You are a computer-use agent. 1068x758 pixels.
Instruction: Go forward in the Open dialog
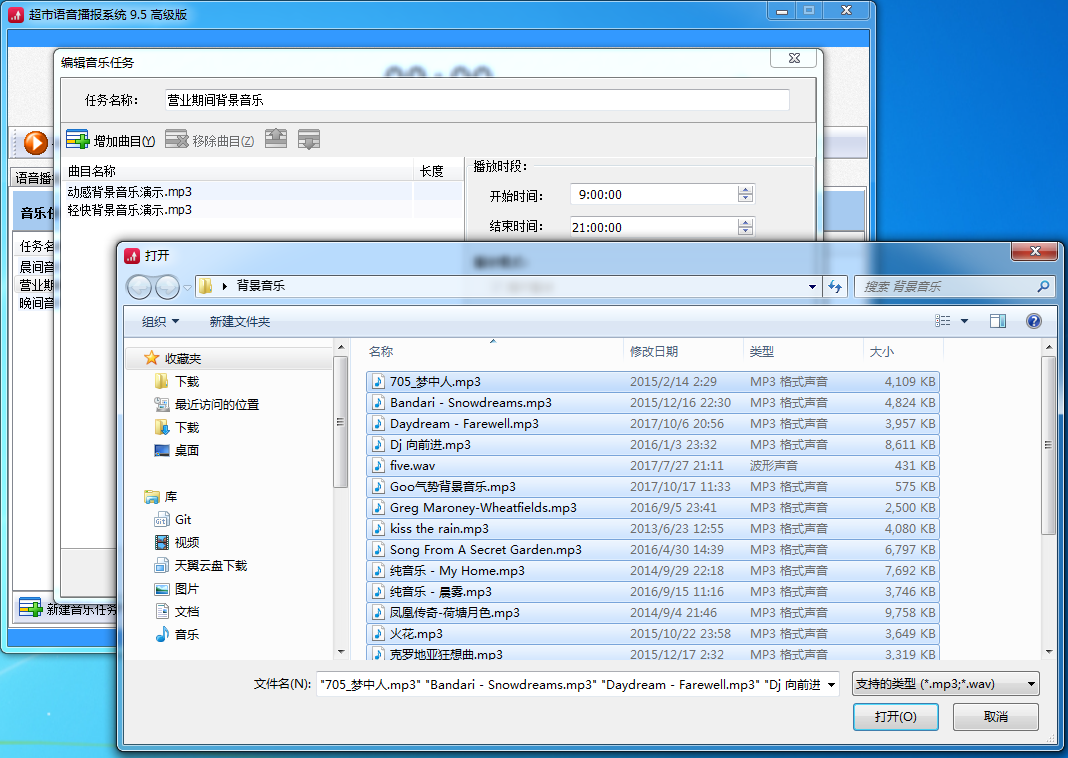pyautogui.click(x=168, y=287)
